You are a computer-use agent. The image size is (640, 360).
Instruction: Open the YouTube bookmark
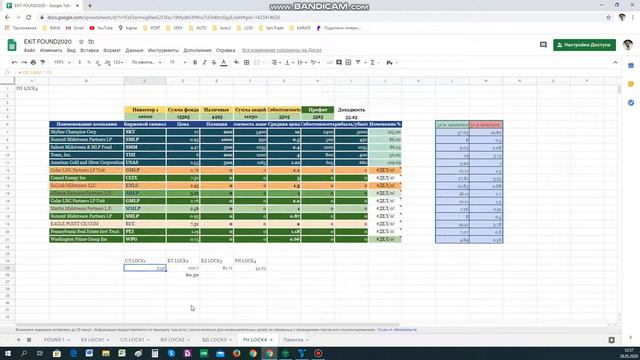pyautogui.click(x=101, y=28)
